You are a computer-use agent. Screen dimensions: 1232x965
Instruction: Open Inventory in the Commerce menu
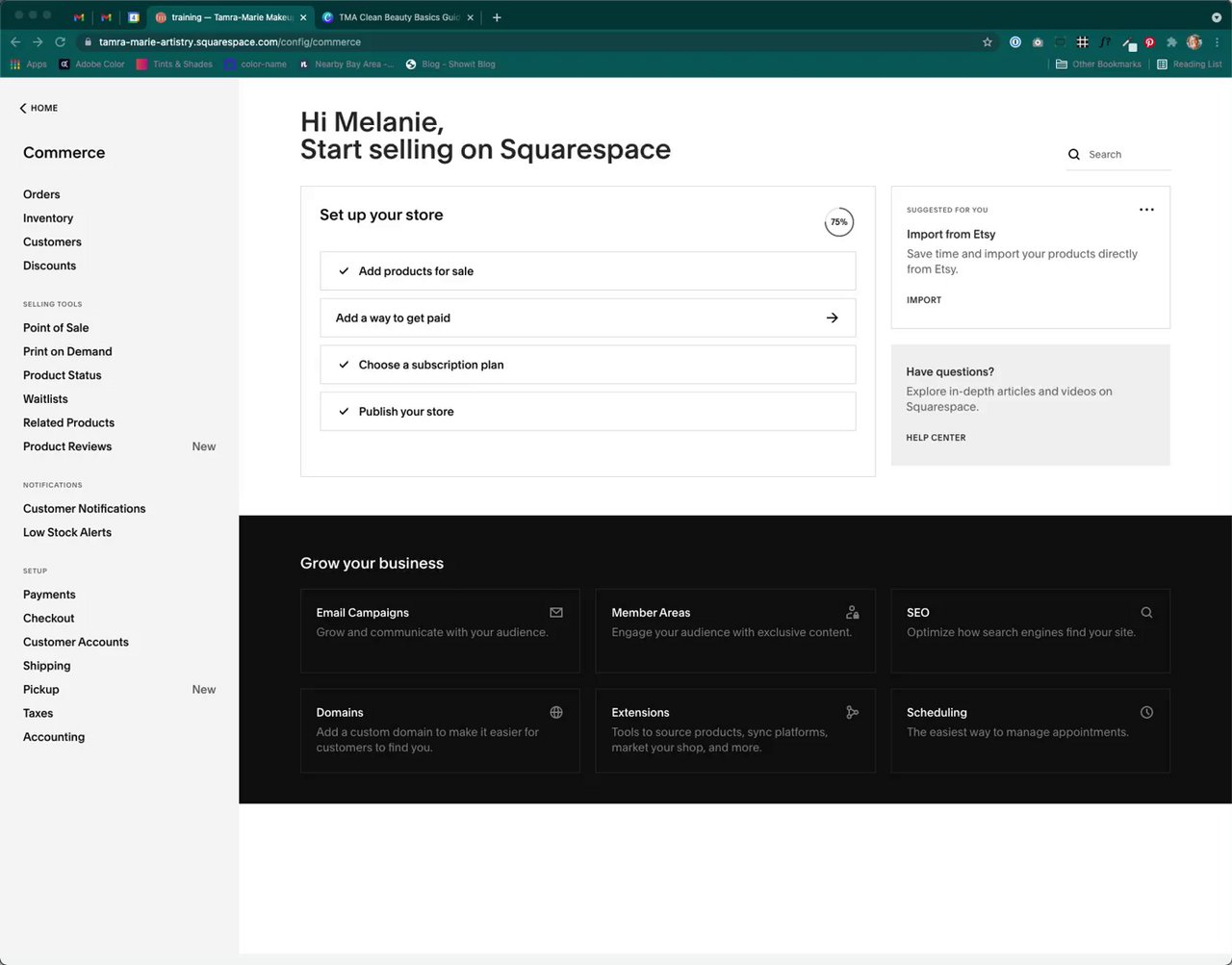48,218
